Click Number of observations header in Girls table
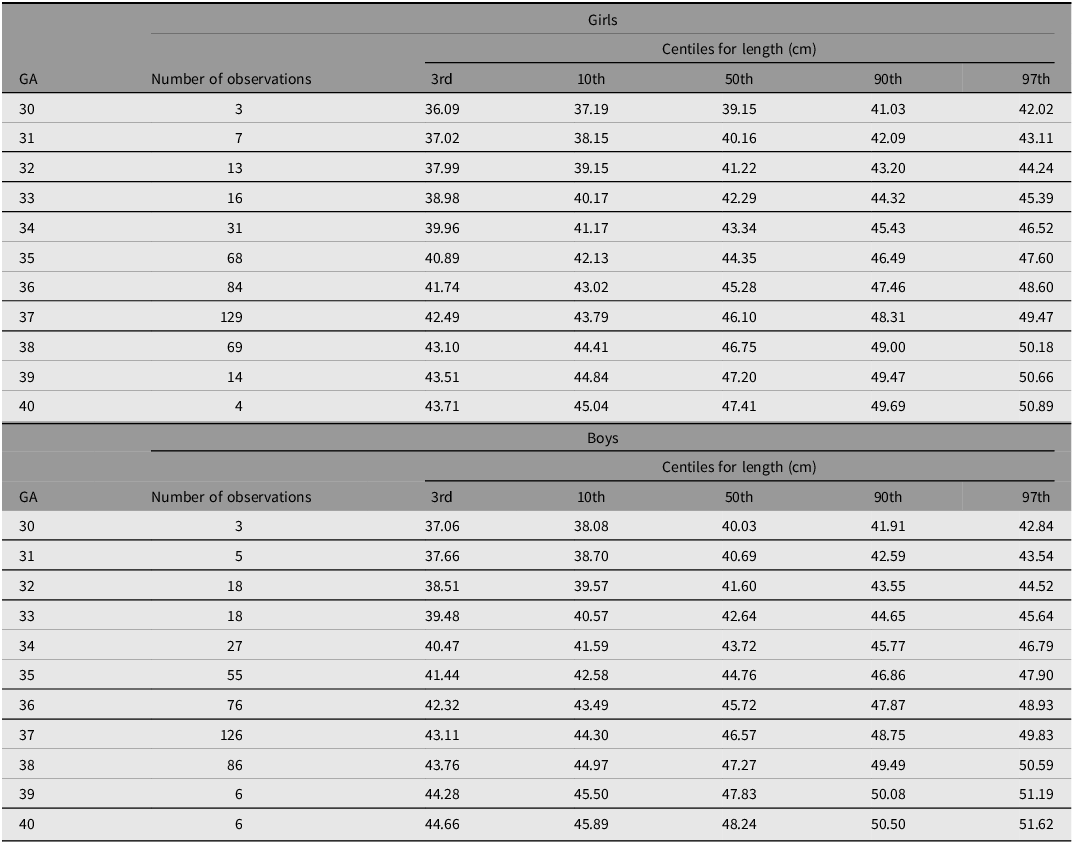This screenshot has height=843, width=1073. pos(231,79)
